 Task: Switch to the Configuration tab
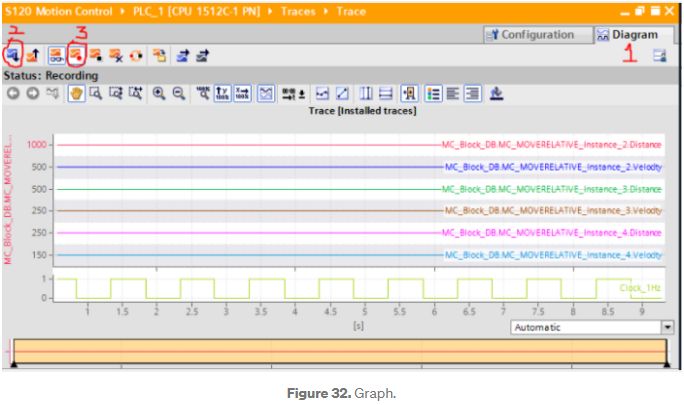[529, 35]
